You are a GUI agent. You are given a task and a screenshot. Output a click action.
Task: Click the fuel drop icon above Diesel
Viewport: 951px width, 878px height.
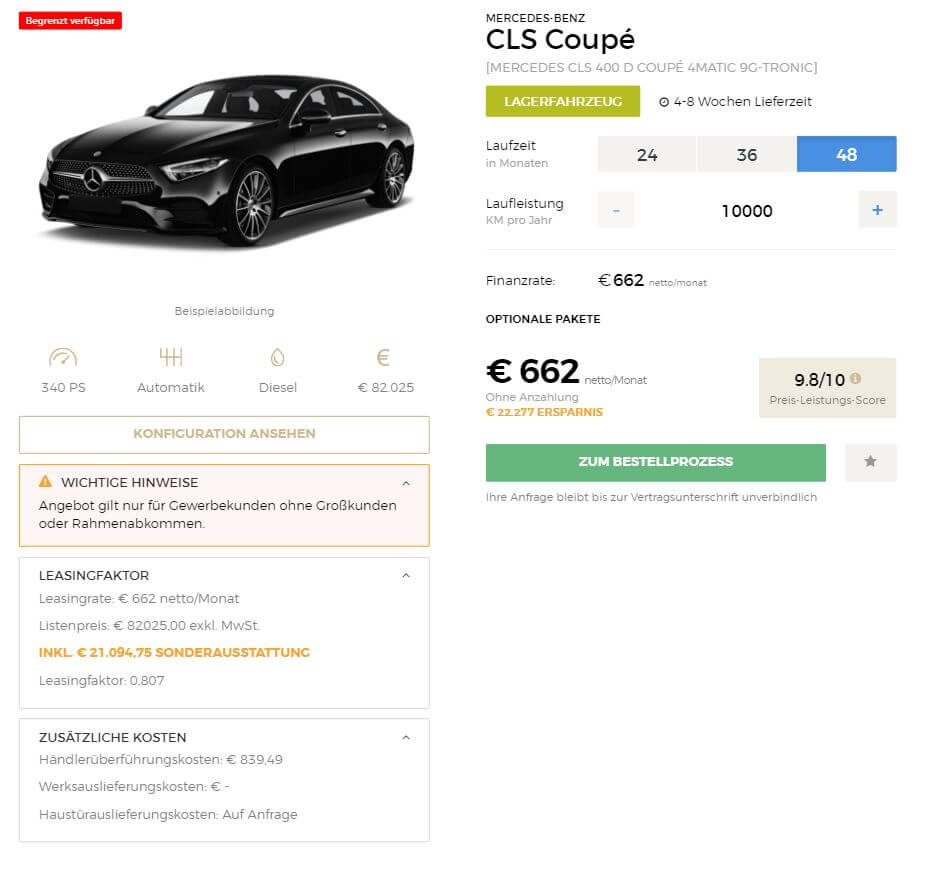[278, 357]
